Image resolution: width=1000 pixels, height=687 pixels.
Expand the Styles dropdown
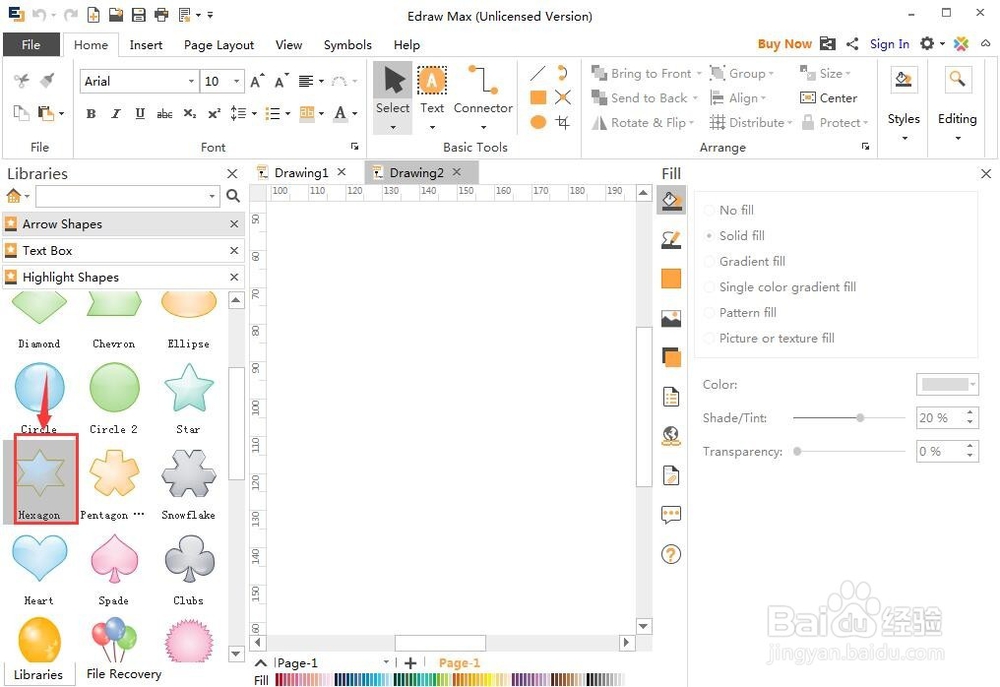tap(904, 138)
